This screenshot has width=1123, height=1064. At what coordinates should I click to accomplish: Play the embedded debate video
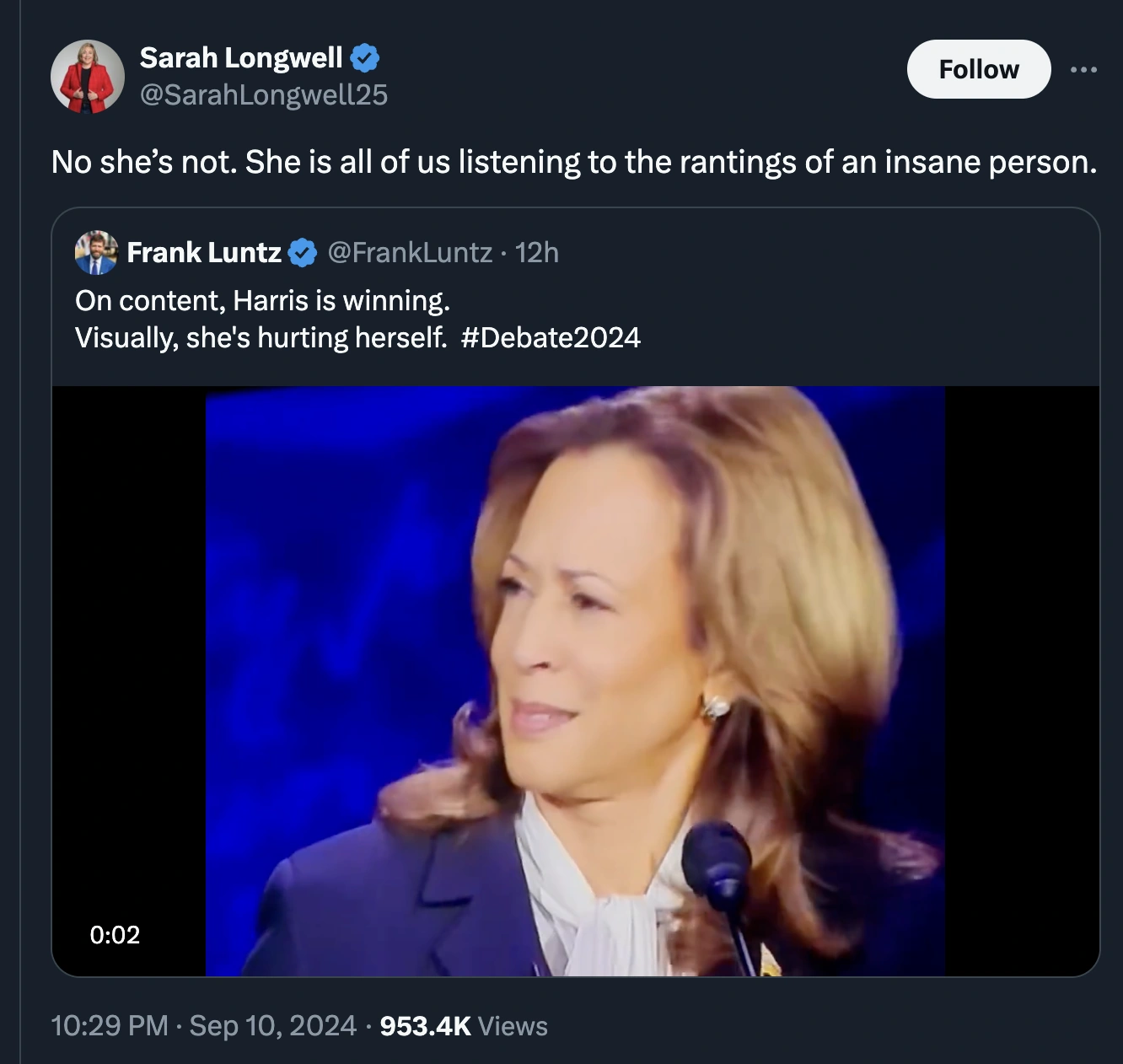[x=575, y=680]
